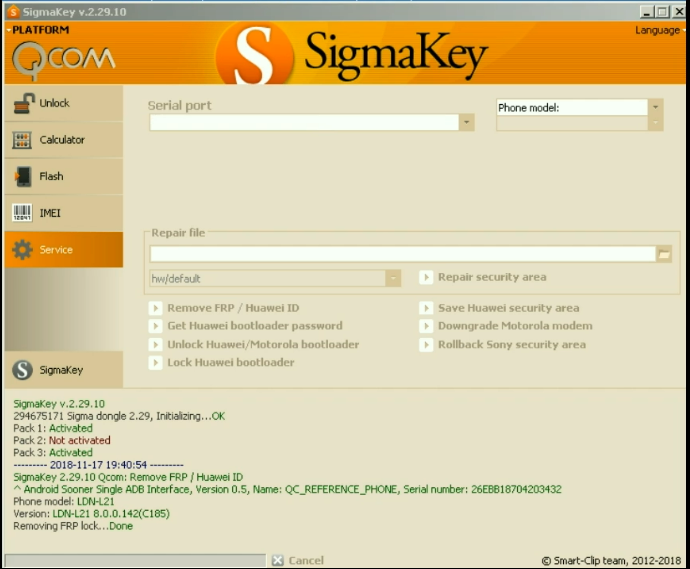Click the Serial port input field

point(305,122)
